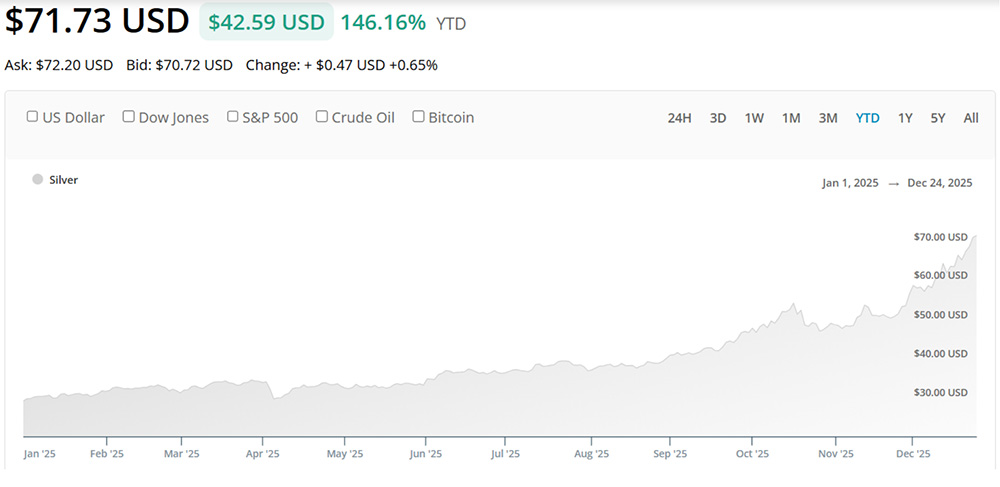The height and width of the screenshot is (487, 1000).
Task: Click the Apr '25 axis marker
Action: [262, 453]
